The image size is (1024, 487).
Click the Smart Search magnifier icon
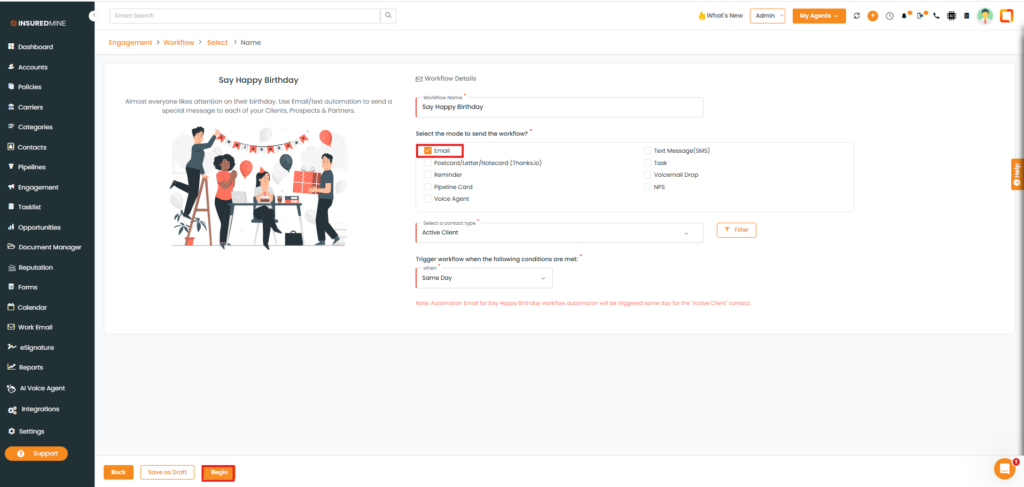(x=388, y=16)
